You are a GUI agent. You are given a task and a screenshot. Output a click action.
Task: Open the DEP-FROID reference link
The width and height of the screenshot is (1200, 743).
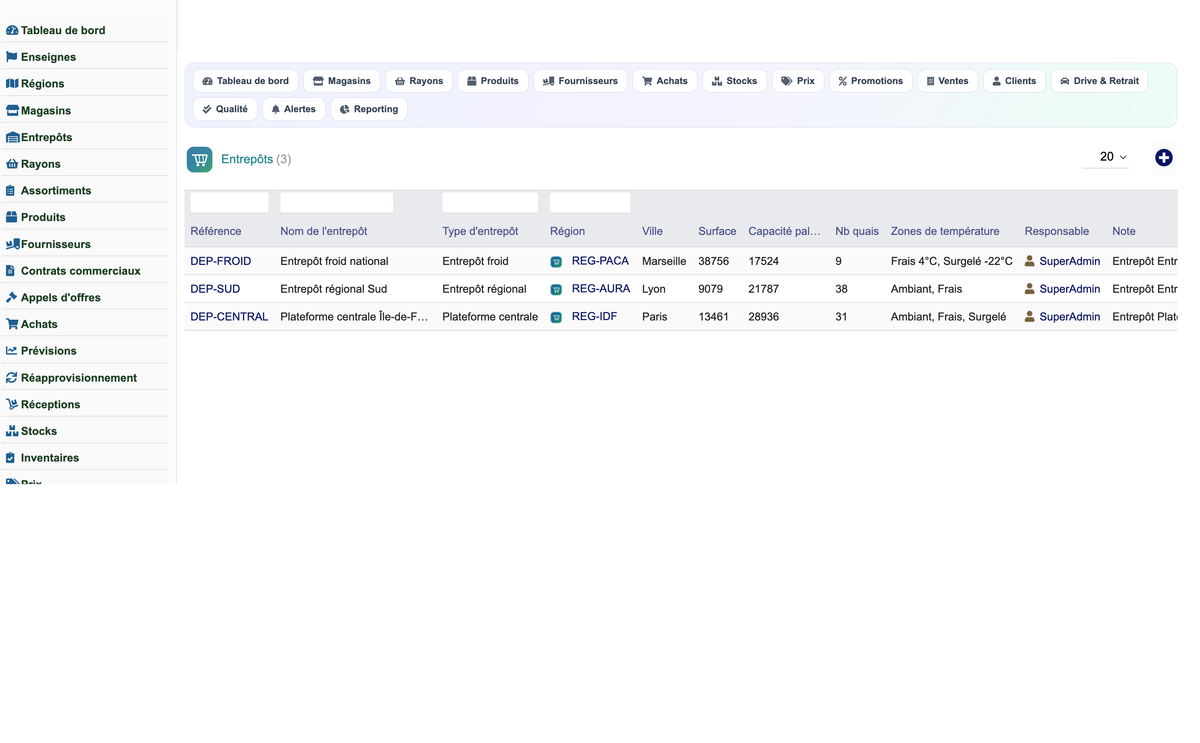(x=221, y=261)
